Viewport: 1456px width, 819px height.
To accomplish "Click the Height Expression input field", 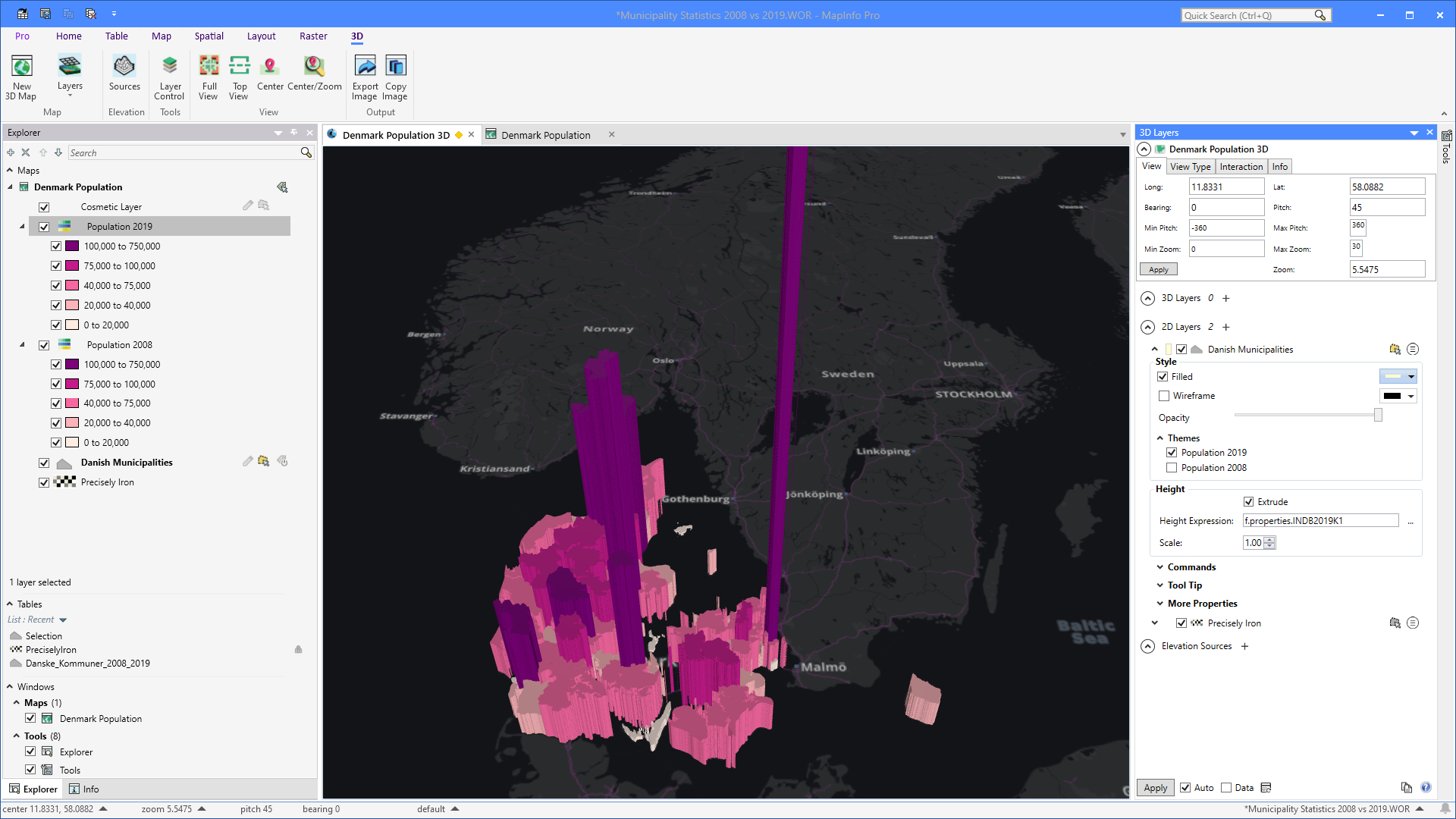I will point(1320,520).
